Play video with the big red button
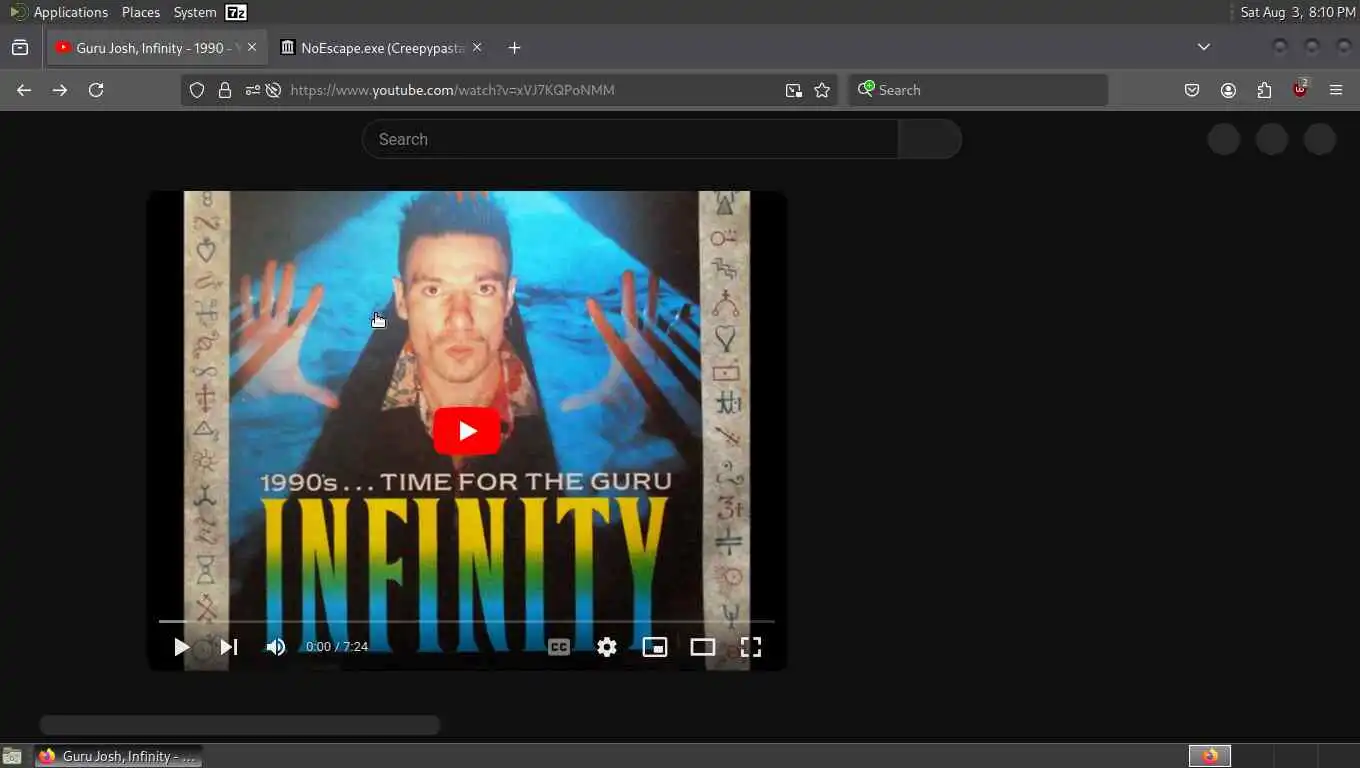This screenshot has height=768, width=1360. pyautogui.click(x=467, y=431)
